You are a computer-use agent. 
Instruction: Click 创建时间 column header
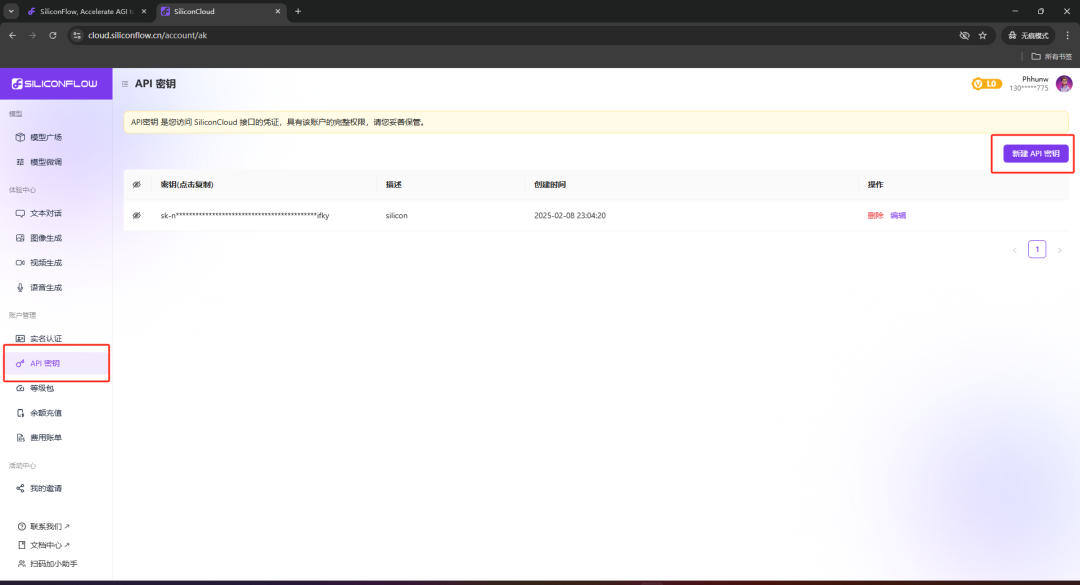coord(550,185)
